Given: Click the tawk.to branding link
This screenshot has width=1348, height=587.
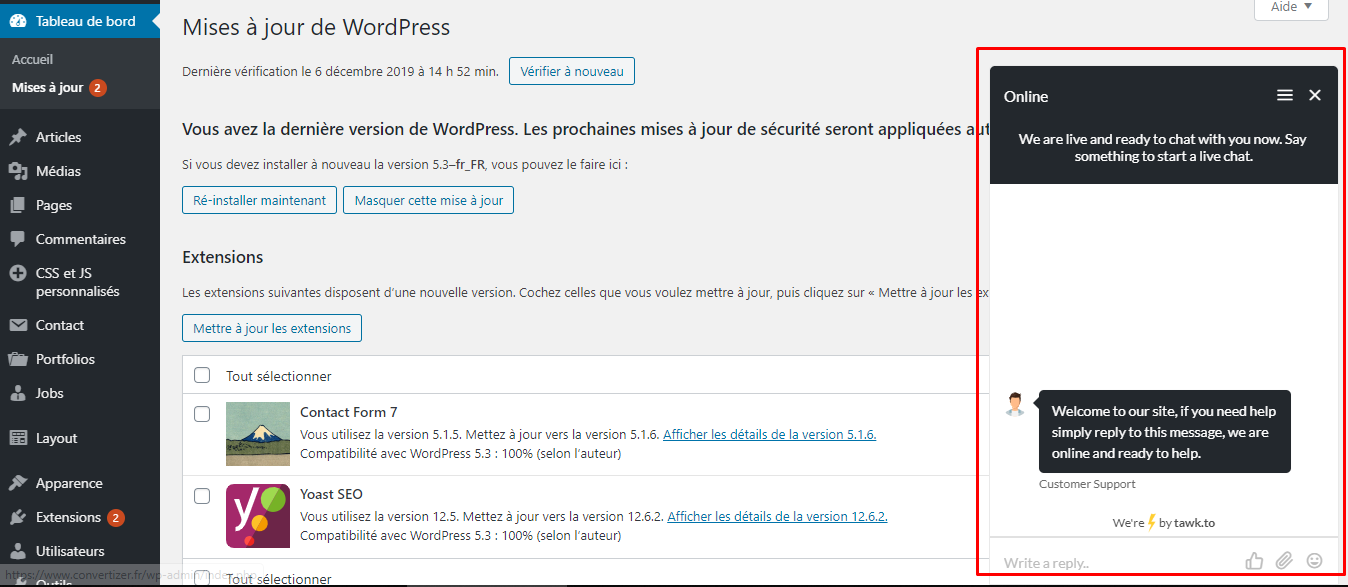Looking at the screenshot, I should pos(1194,522).
